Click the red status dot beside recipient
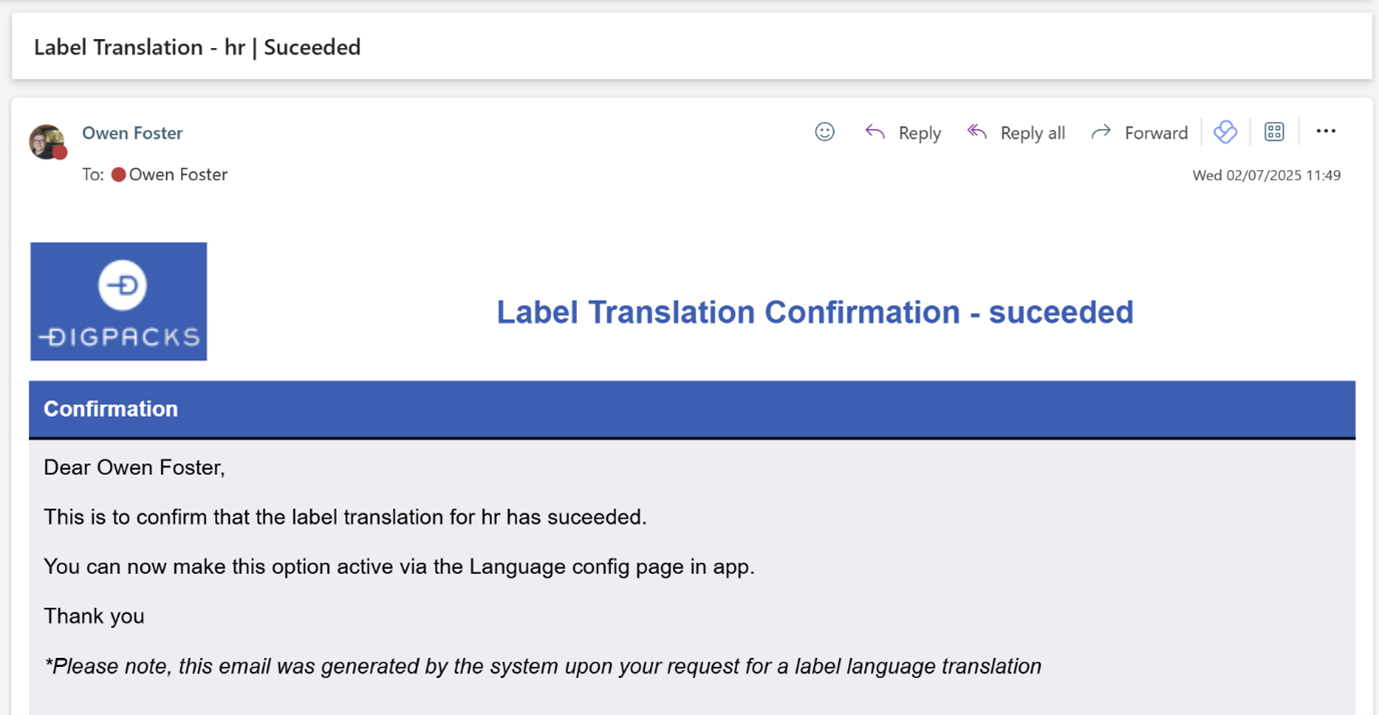The height and width of the screenshot is (715, 1379). (x=118, y=175)
